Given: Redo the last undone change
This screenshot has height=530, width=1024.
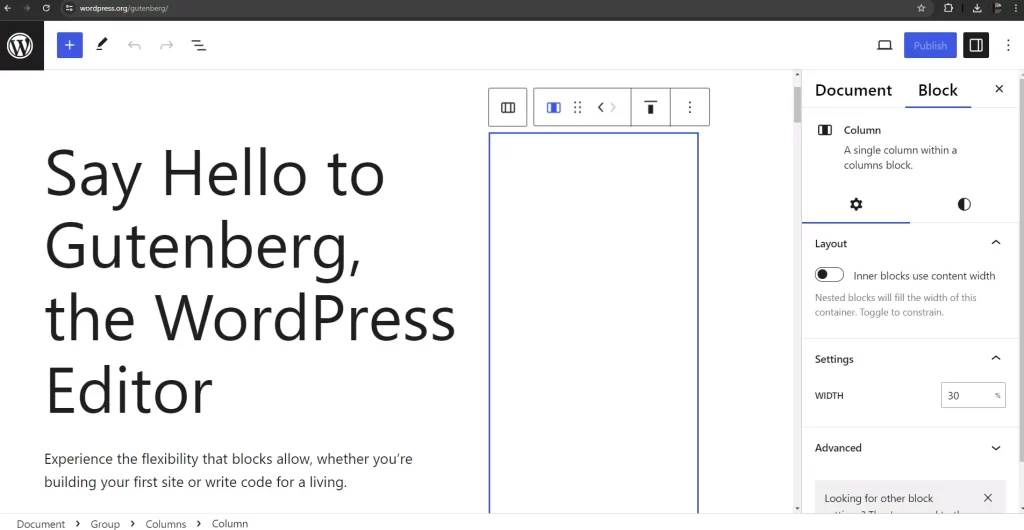Looking at the screenshot, I should click(167, 45).
